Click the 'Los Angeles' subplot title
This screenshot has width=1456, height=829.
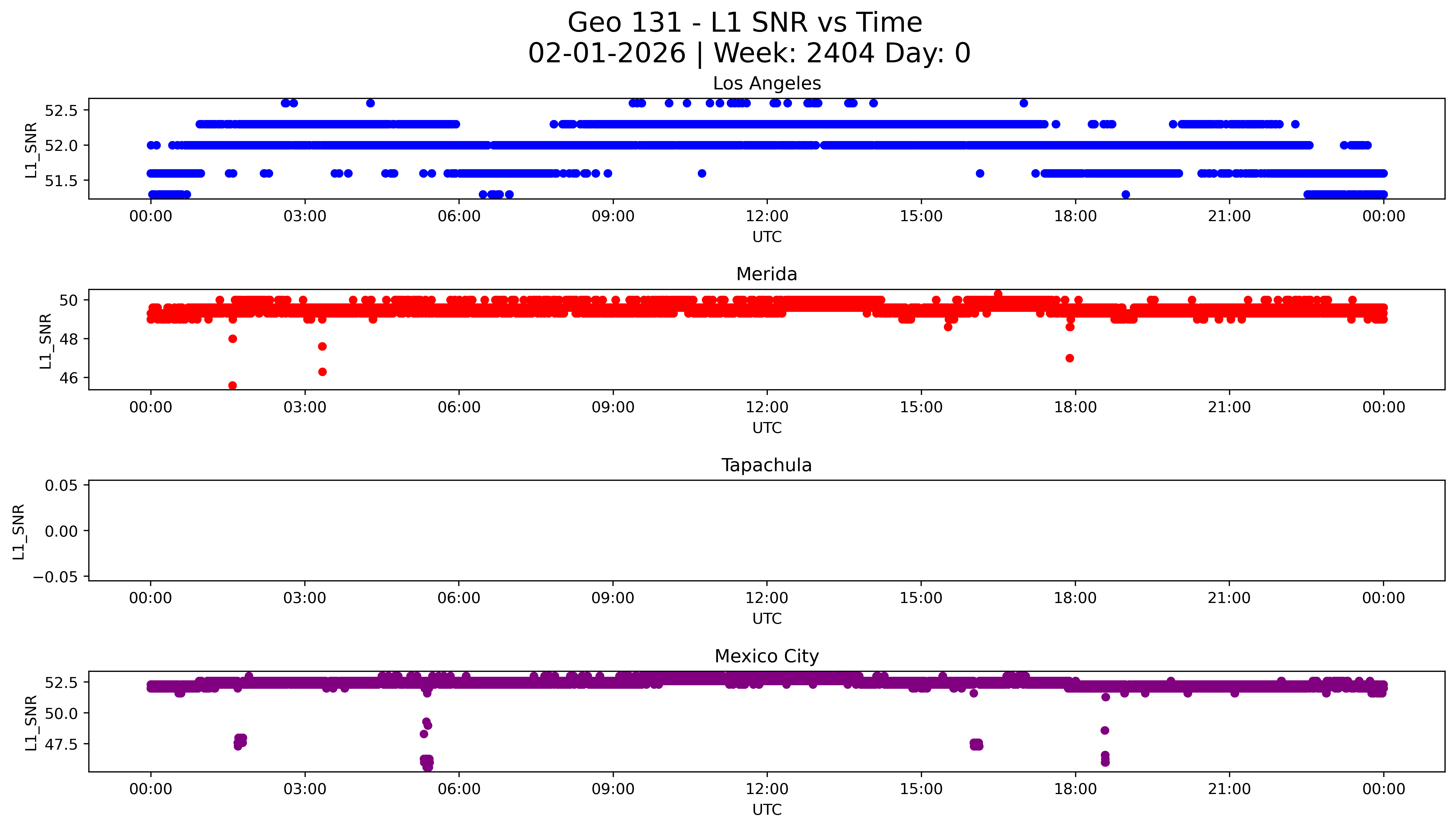click(766, 84)
